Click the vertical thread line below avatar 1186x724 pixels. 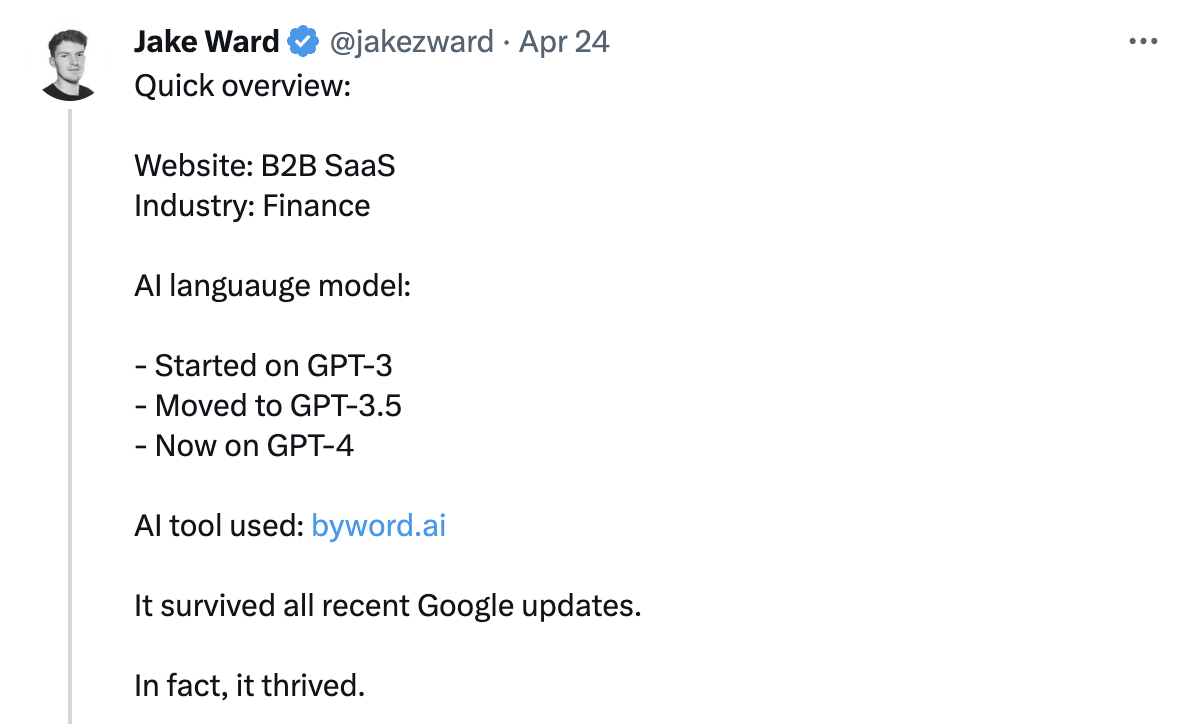point(69,400)
